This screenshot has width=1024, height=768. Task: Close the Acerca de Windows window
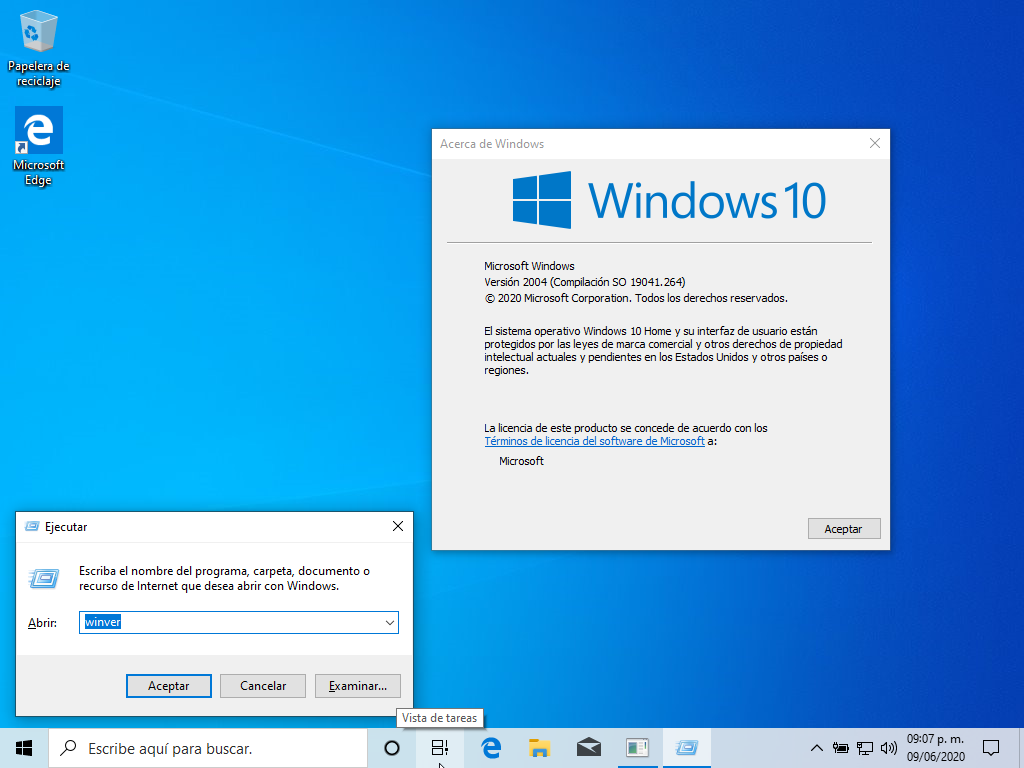pos(875,144)
